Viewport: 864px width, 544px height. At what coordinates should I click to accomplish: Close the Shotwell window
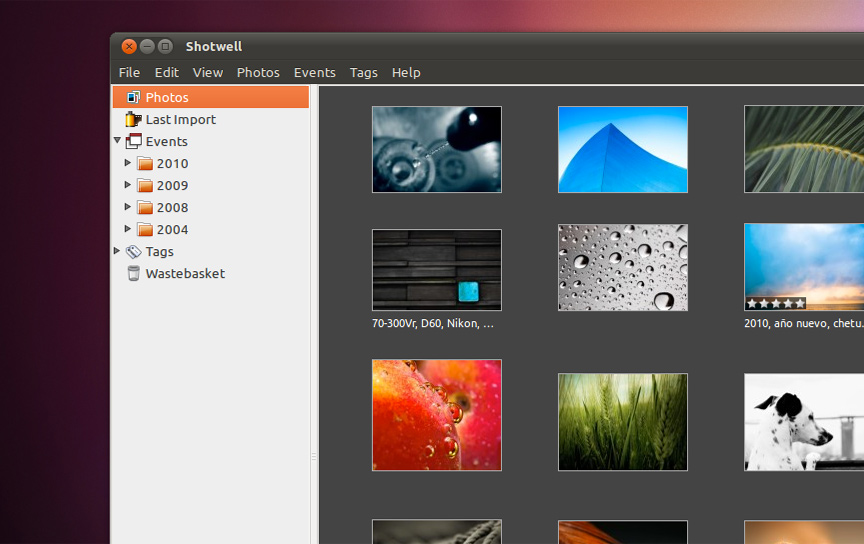[x=129, y=46]
